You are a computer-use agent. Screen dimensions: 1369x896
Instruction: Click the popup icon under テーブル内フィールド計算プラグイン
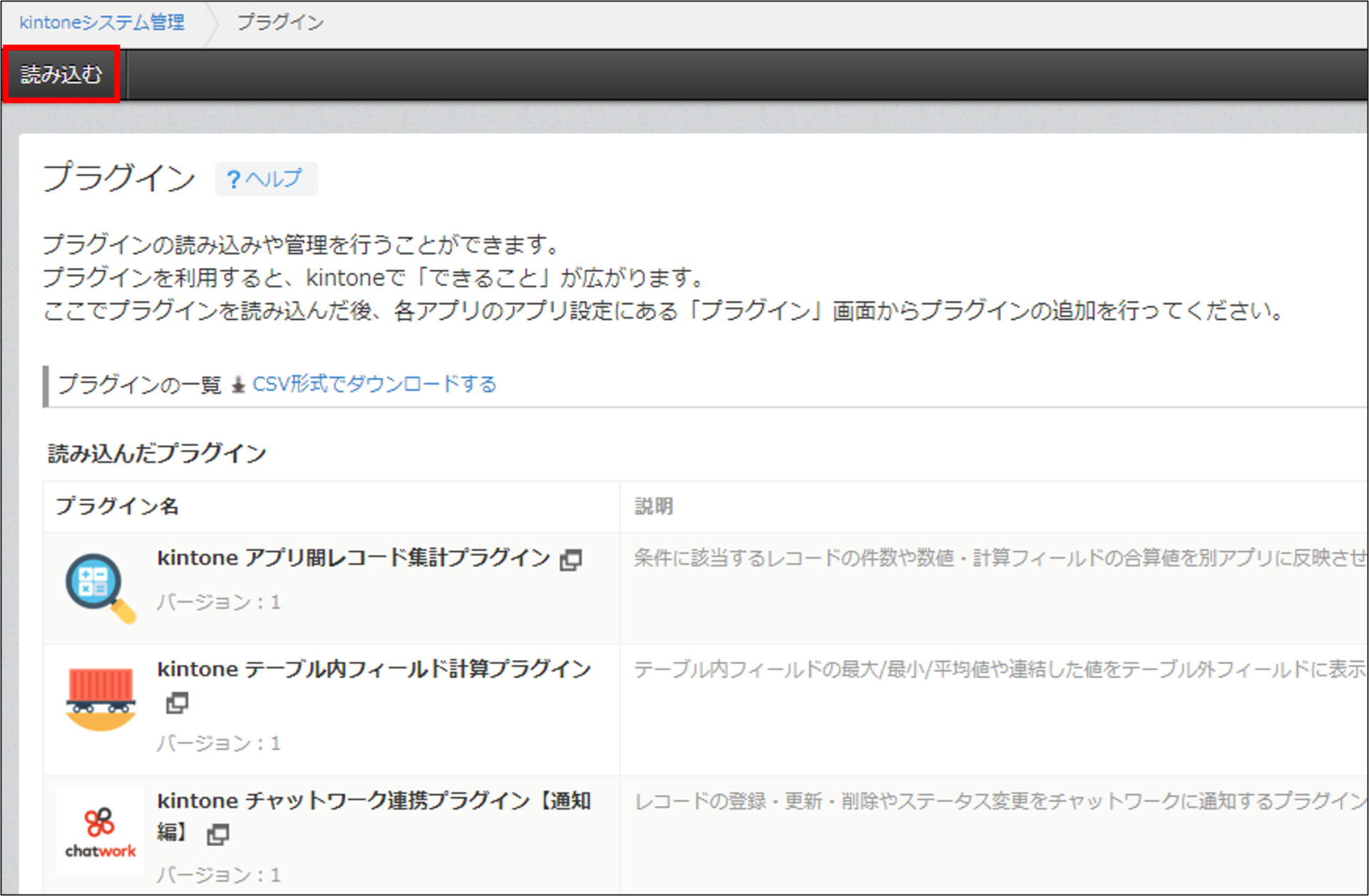pyautogui.click(x=177, y=703)
